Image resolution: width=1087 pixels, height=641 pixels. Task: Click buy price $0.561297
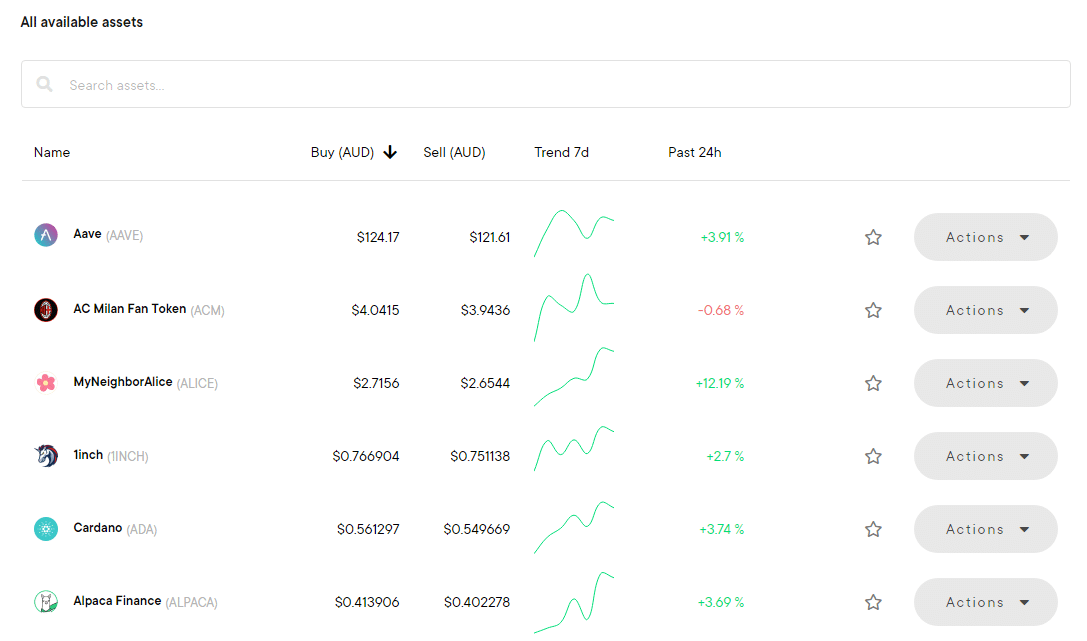[368, 529]
